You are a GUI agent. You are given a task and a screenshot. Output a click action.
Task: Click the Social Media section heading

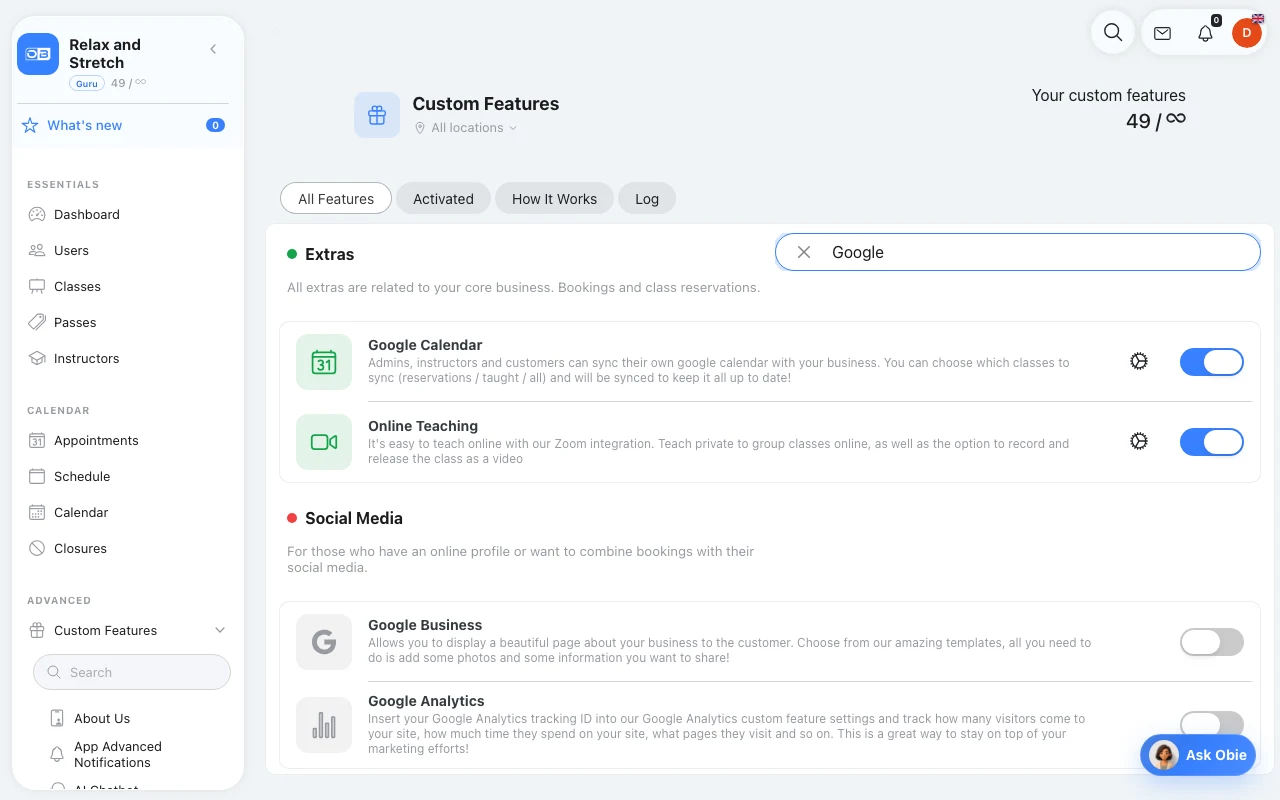(354, 518)
